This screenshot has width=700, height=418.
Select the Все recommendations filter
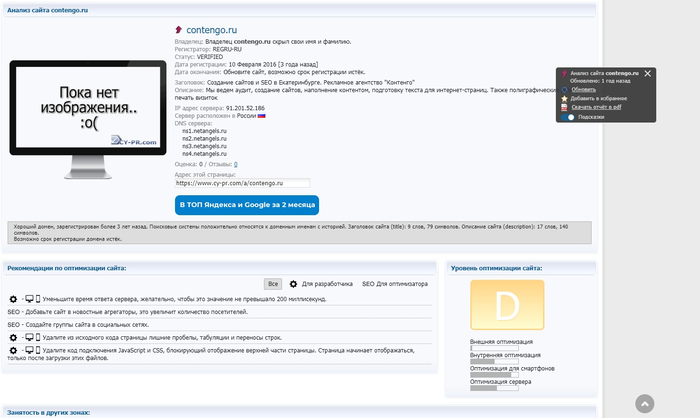point(273,284)
